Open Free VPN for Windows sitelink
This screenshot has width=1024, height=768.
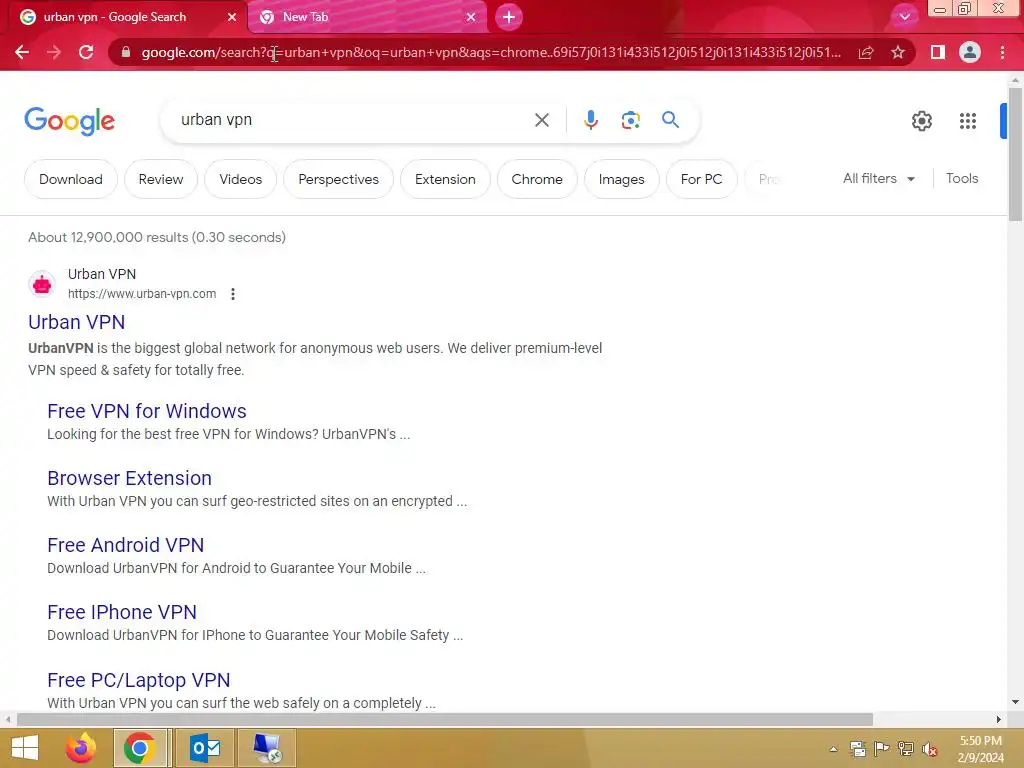coord(147,411)
